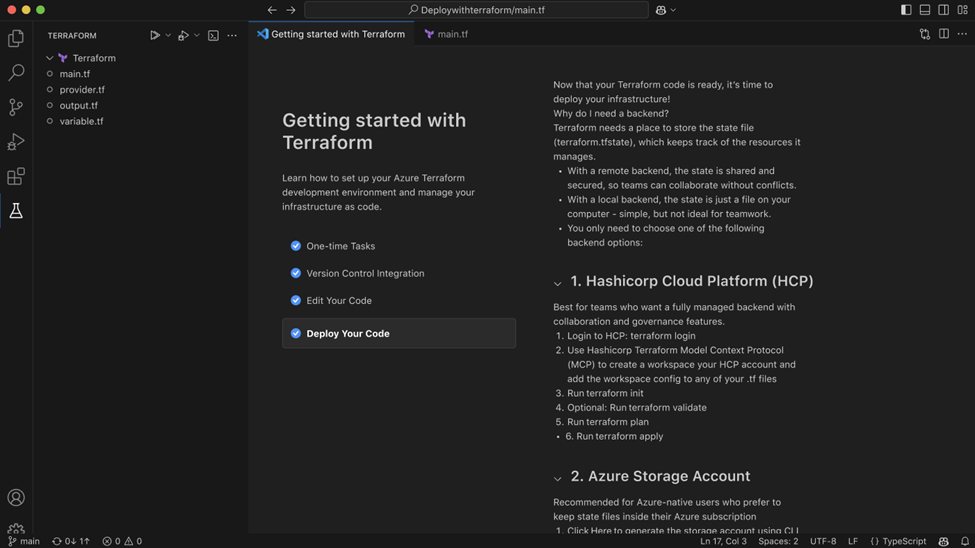Switch to the main.tf editor tab

click(446, 34)
